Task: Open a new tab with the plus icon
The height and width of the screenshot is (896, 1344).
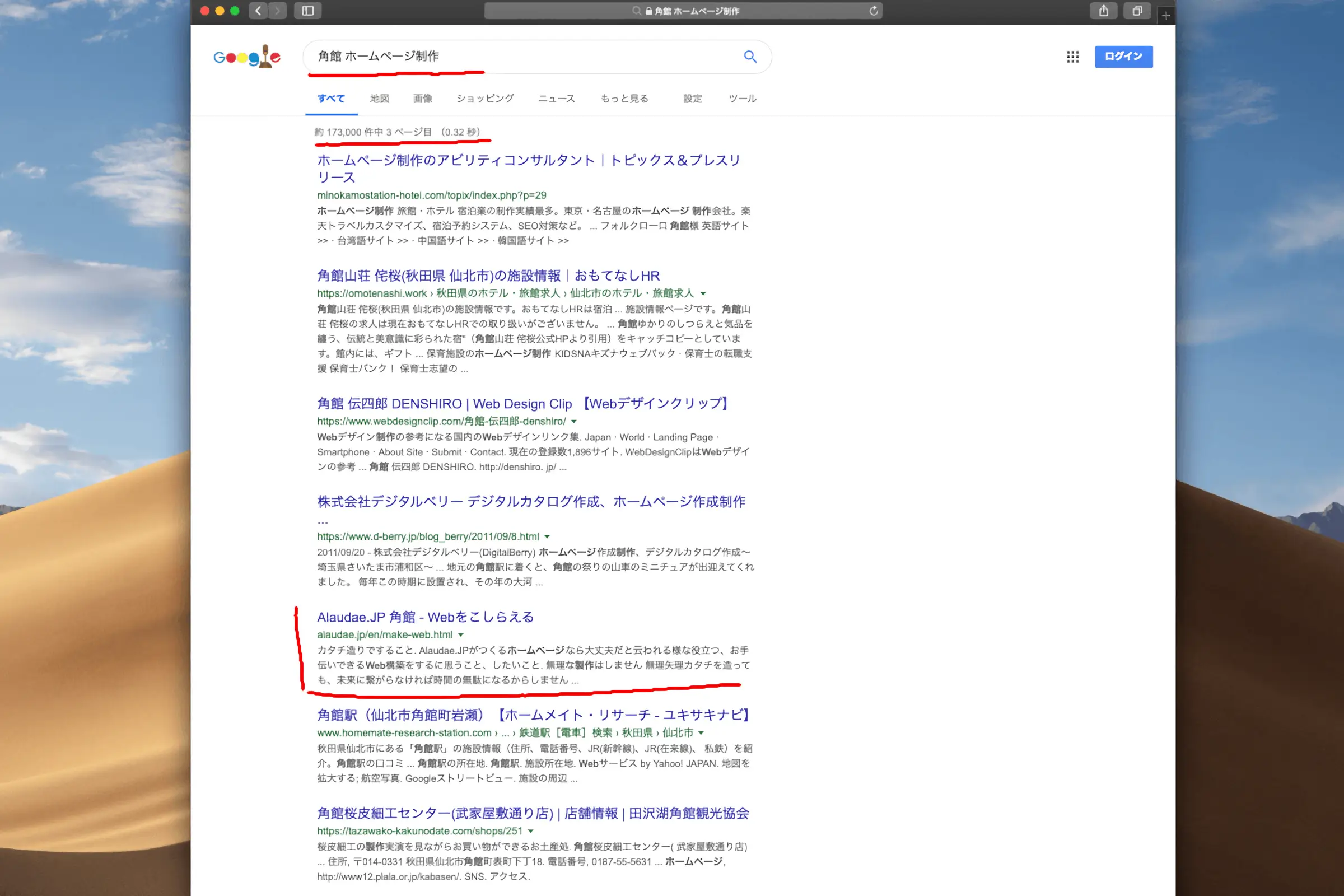Action: (1166, 16)
